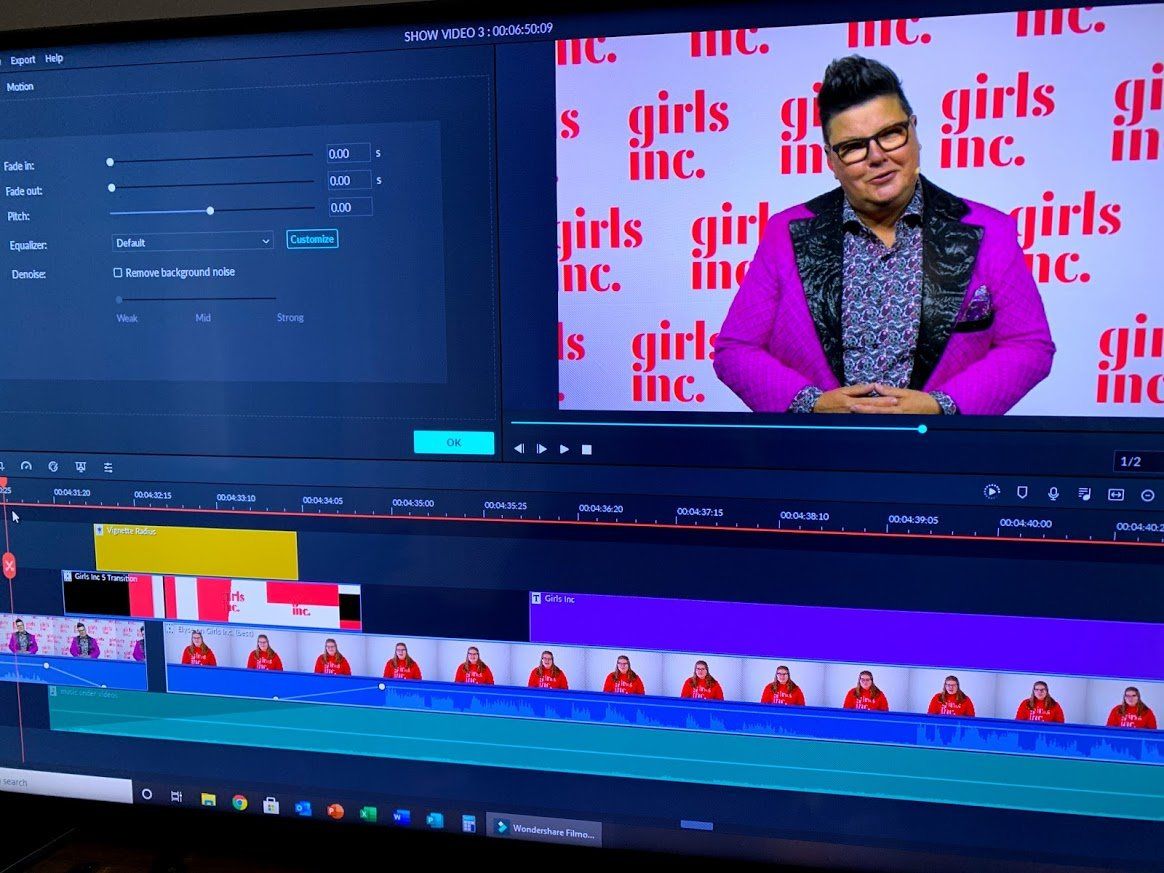Step back one frame in preview
This screenshot has height=873, width=1164.
pos(519,448)
